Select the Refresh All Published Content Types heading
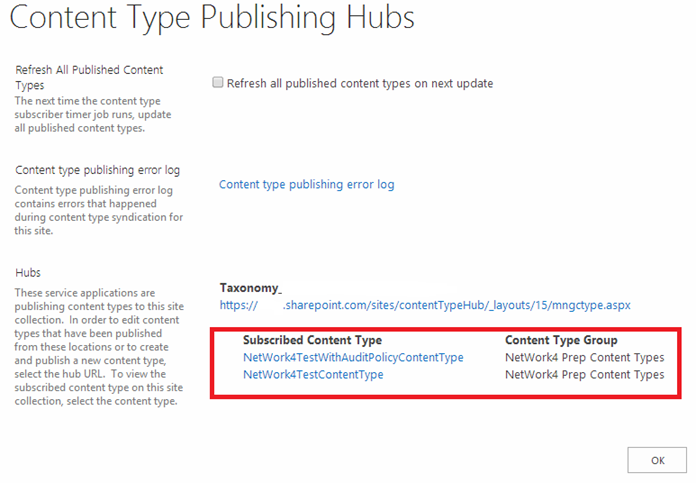Viewport: 696px width, 483px height. (89, 77)
